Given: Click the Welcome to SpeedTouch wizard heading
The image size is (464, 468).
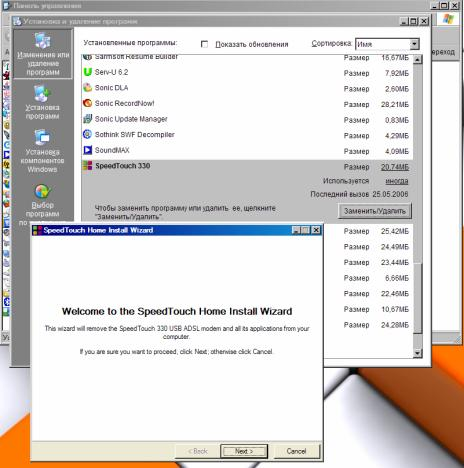Looking at the screenshot, I should [x=177, y=311].
